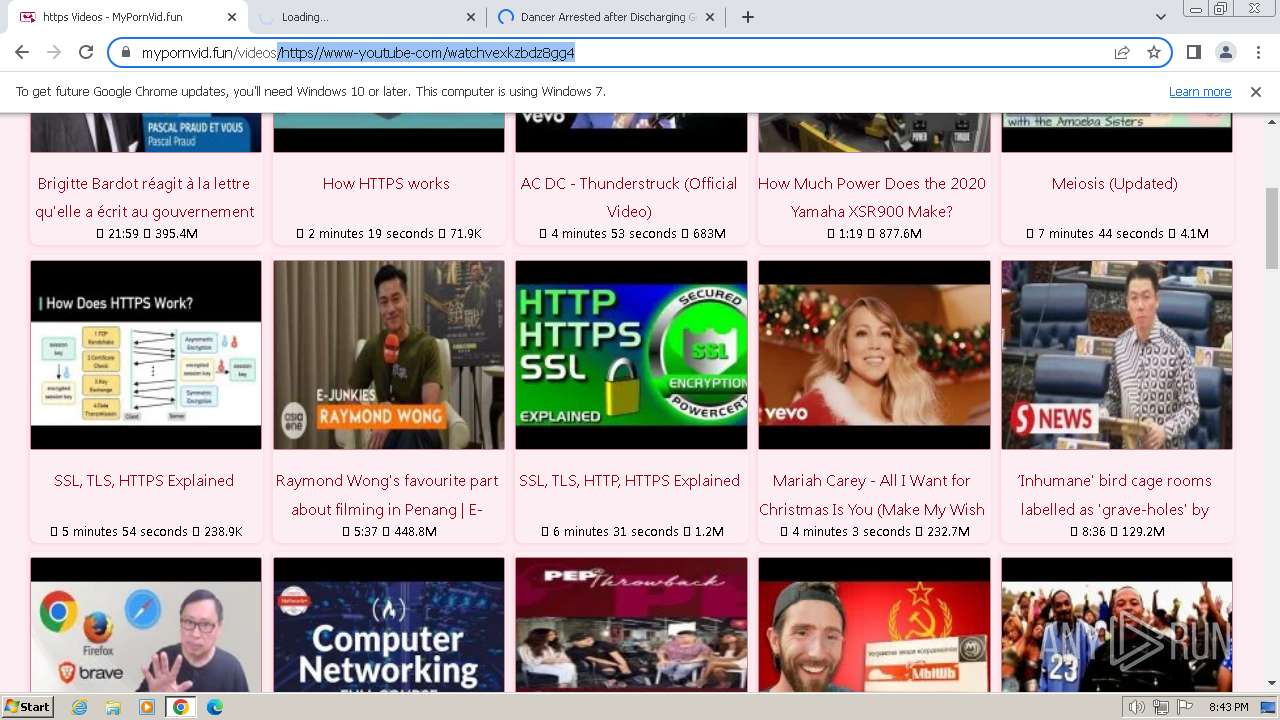Close the 'https Videos - MyPornVid.fun' tab
The width and height of the screenshot is (1280, 720).
click(x=232, y=17)
